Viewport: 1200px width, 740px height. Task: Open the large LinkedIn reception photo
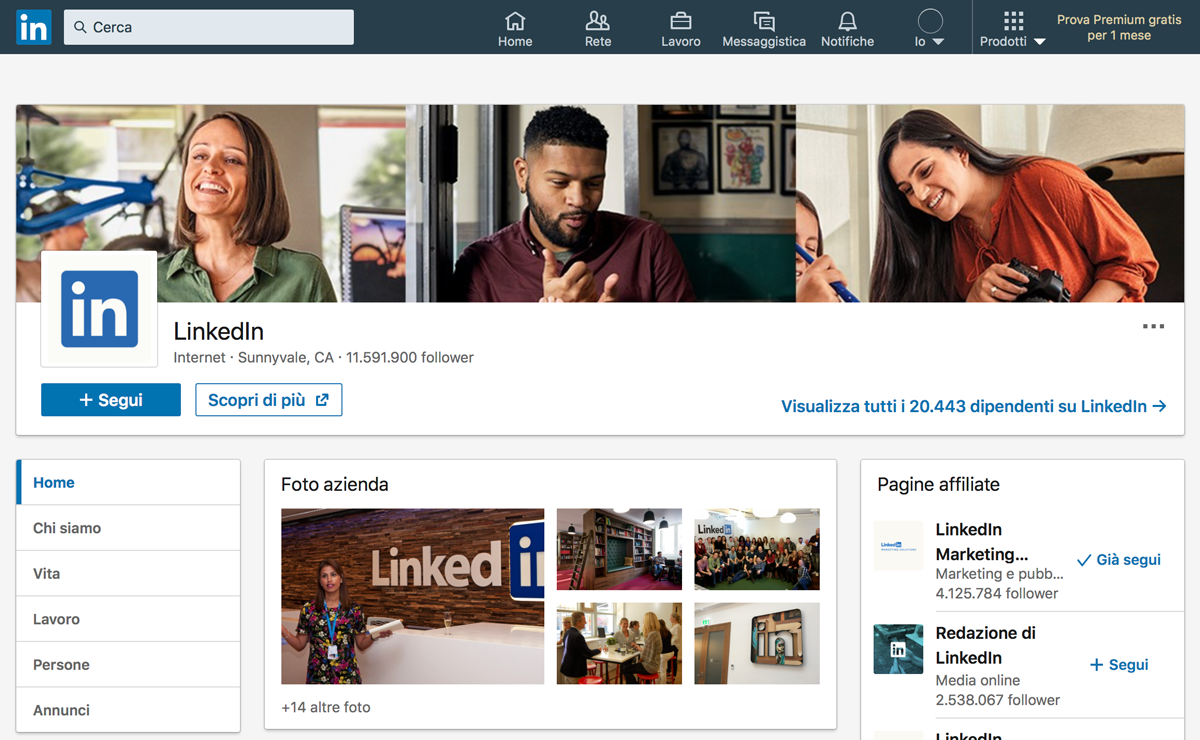coord(413,596)
